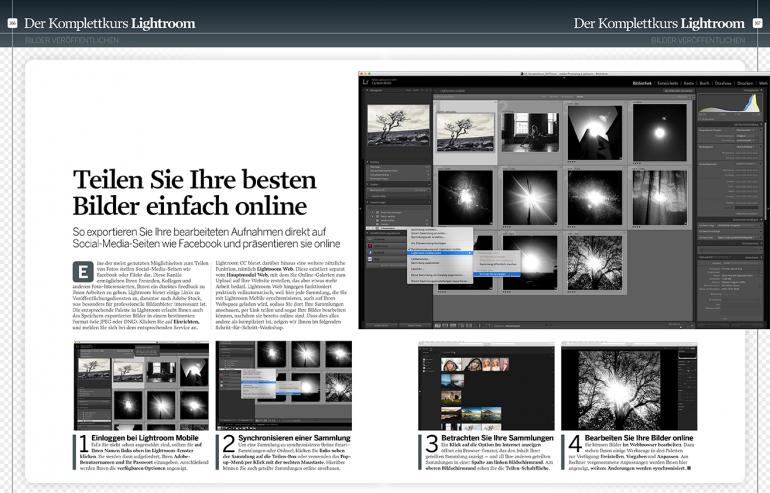This screenshot has width=770, height=493.
Task: Select the window interior thumbnail in the grid
Action: click(x=530, y=132)
